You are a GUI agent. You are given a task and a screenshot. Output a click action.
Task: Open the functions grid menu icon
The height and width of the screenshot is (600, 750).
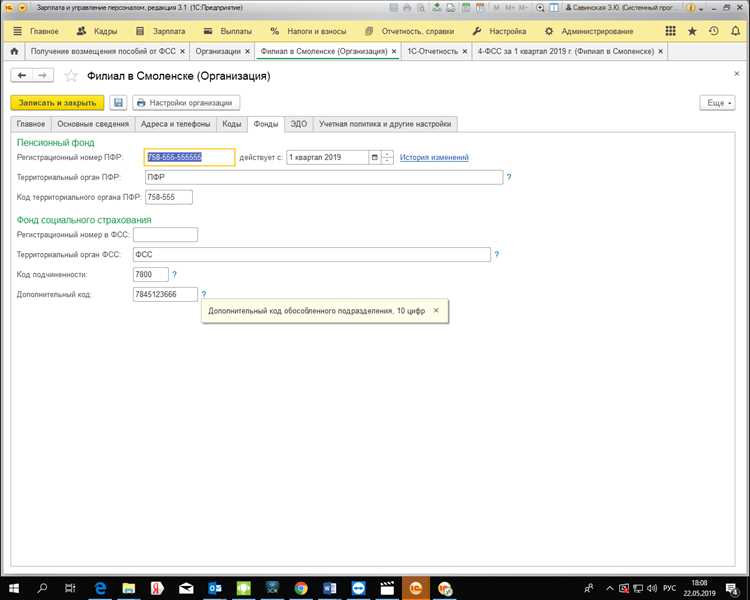pyautogui.click(x=671, y=32)
